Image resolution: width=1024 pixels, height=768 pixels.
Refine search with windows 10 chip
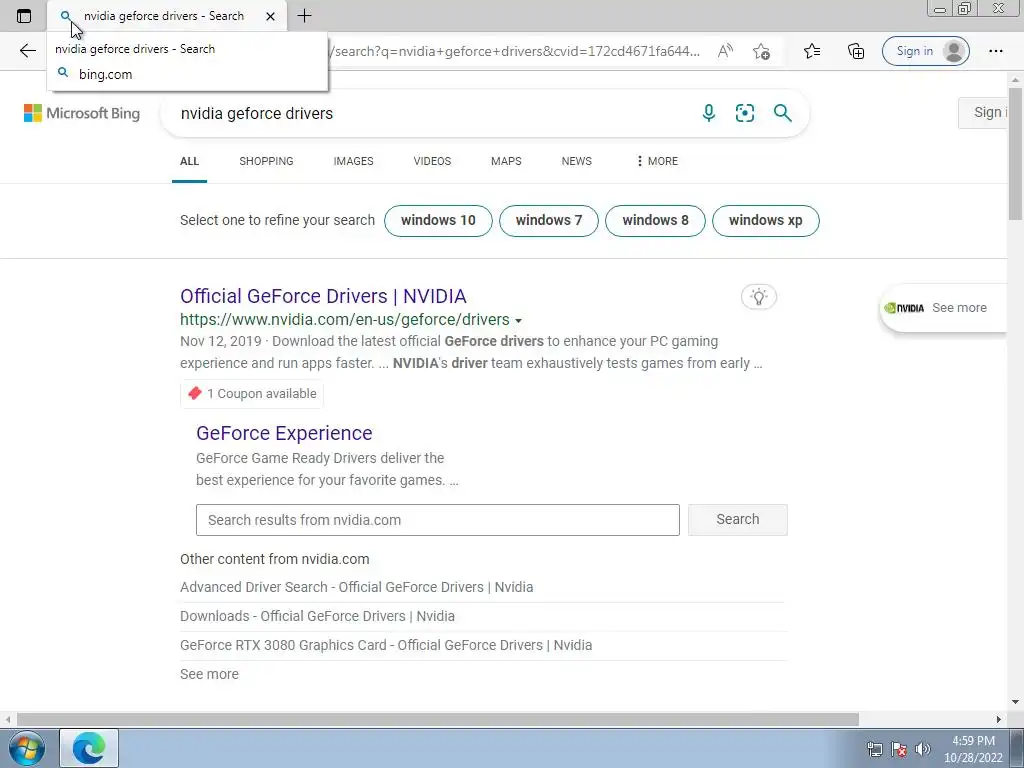coord(438,221)
